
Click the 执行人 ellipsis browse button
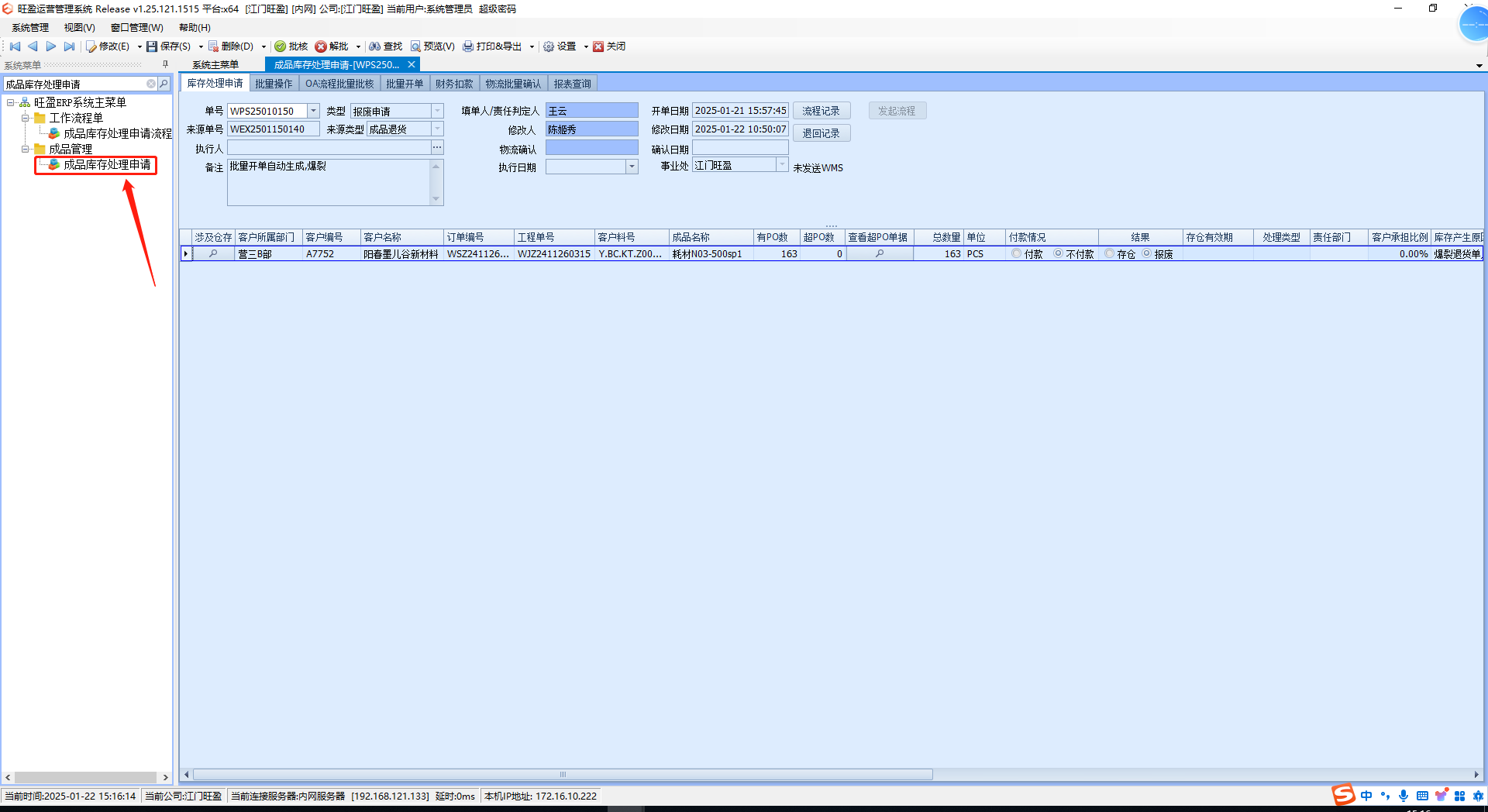click(437, 148)
